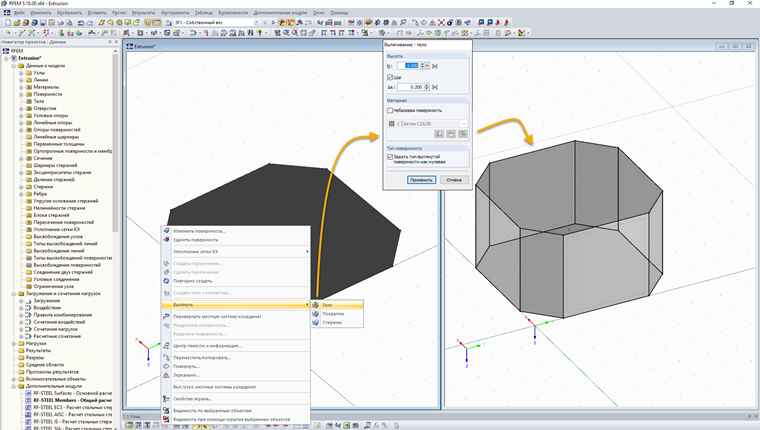Open the load case ЗГ1 dropdown
Viewport: 760px width, 430px height.
click(256, 22)
